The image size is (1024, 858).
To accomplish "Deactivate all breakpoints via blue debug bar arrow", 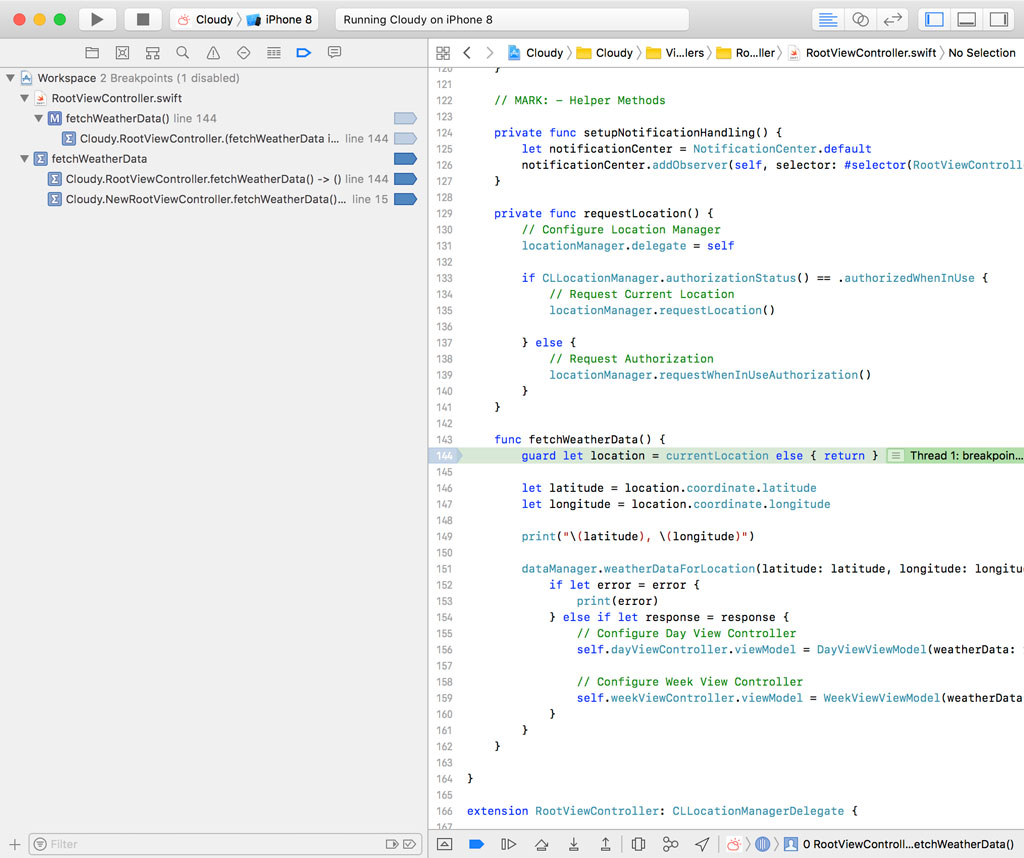I will click(x=476, y=844).
